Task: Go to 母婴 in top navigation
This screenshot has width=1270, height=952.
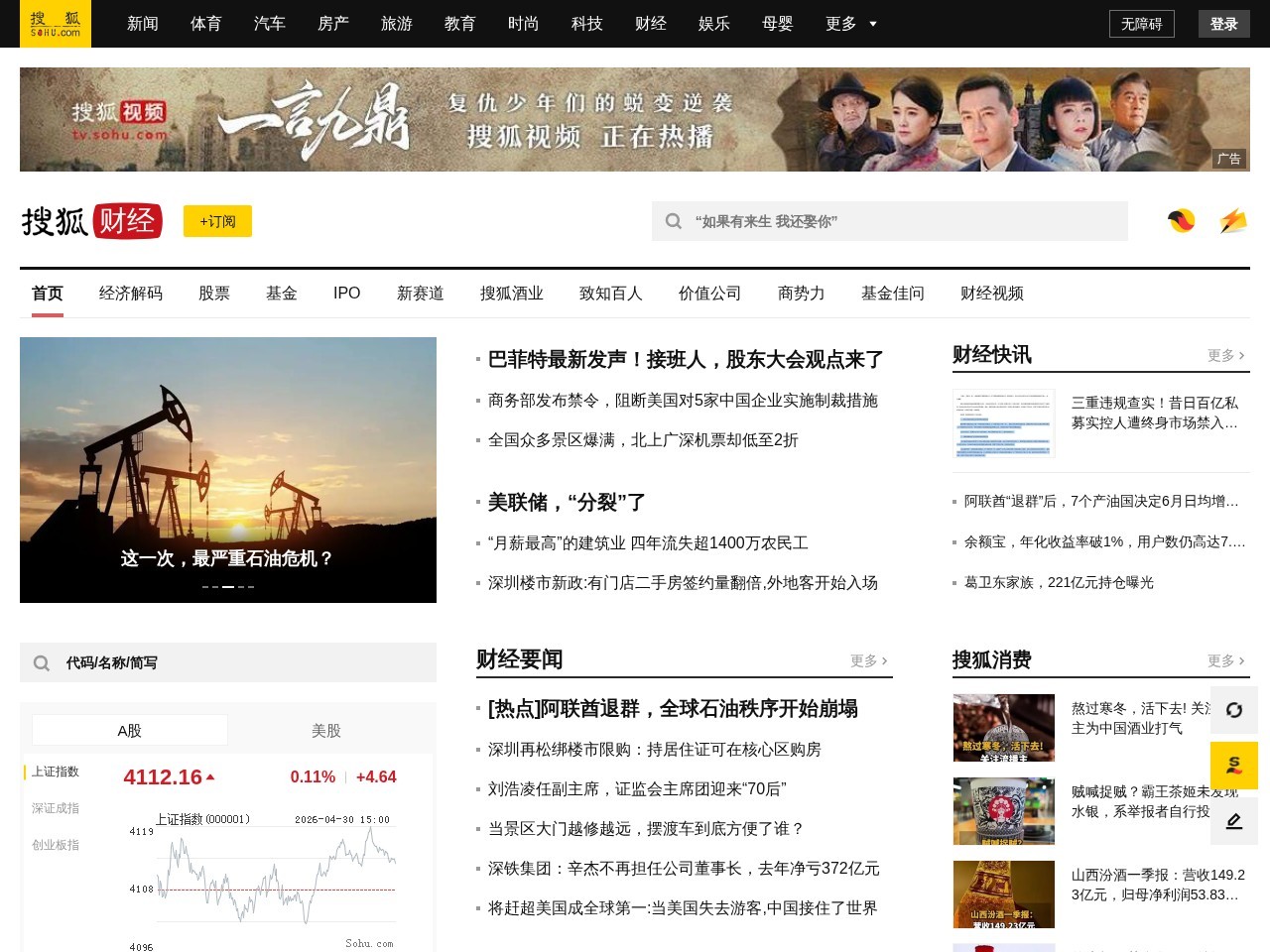Action: tap(778, 24)
